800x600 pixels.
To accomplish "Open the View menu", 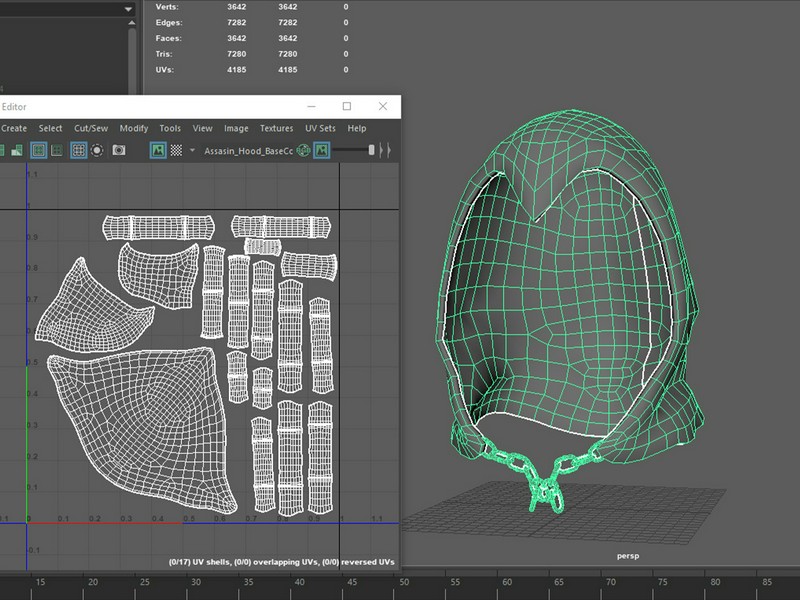I will pos(203,129).
